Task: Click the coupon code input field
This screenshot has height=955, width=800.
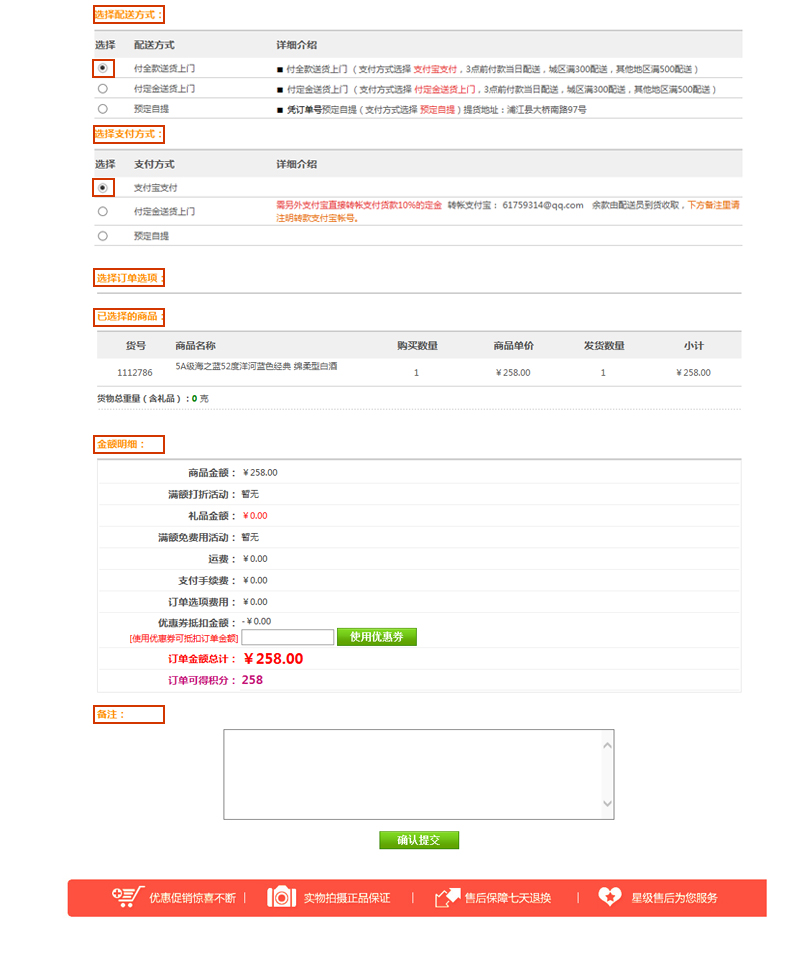Action: point(288,637)
